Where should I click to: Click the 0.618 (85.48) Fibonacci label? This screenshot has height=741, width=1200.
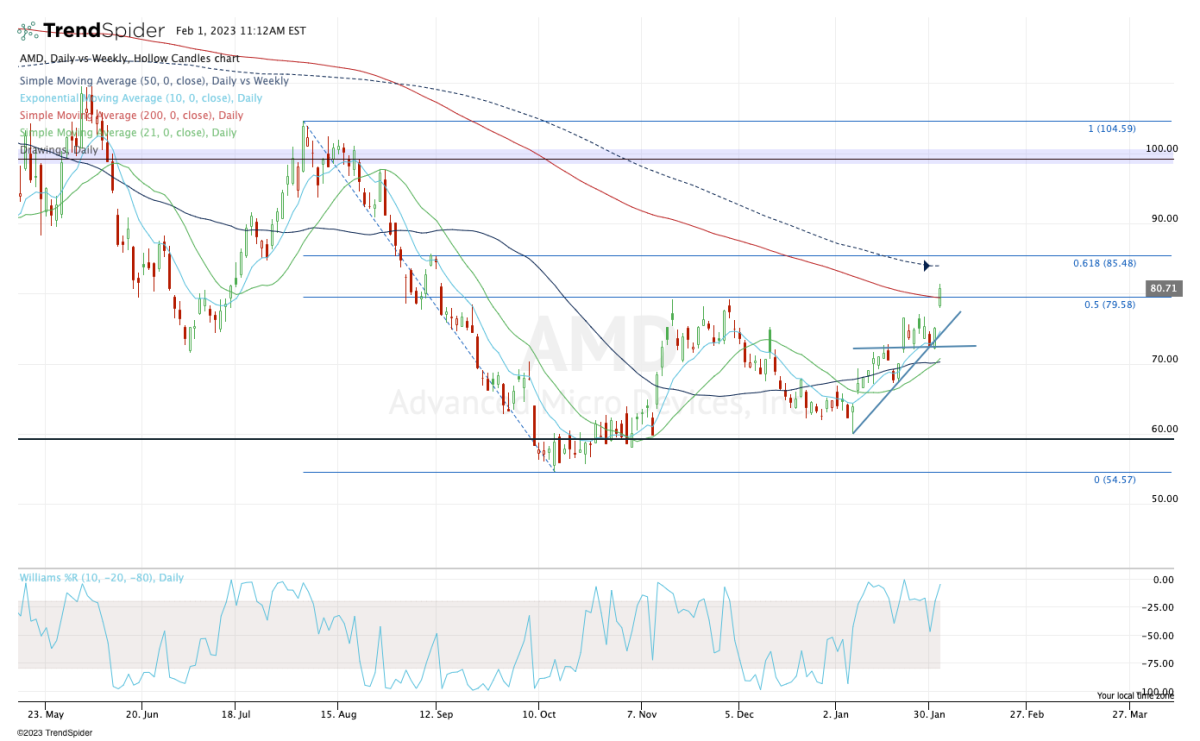[1106, 264]
